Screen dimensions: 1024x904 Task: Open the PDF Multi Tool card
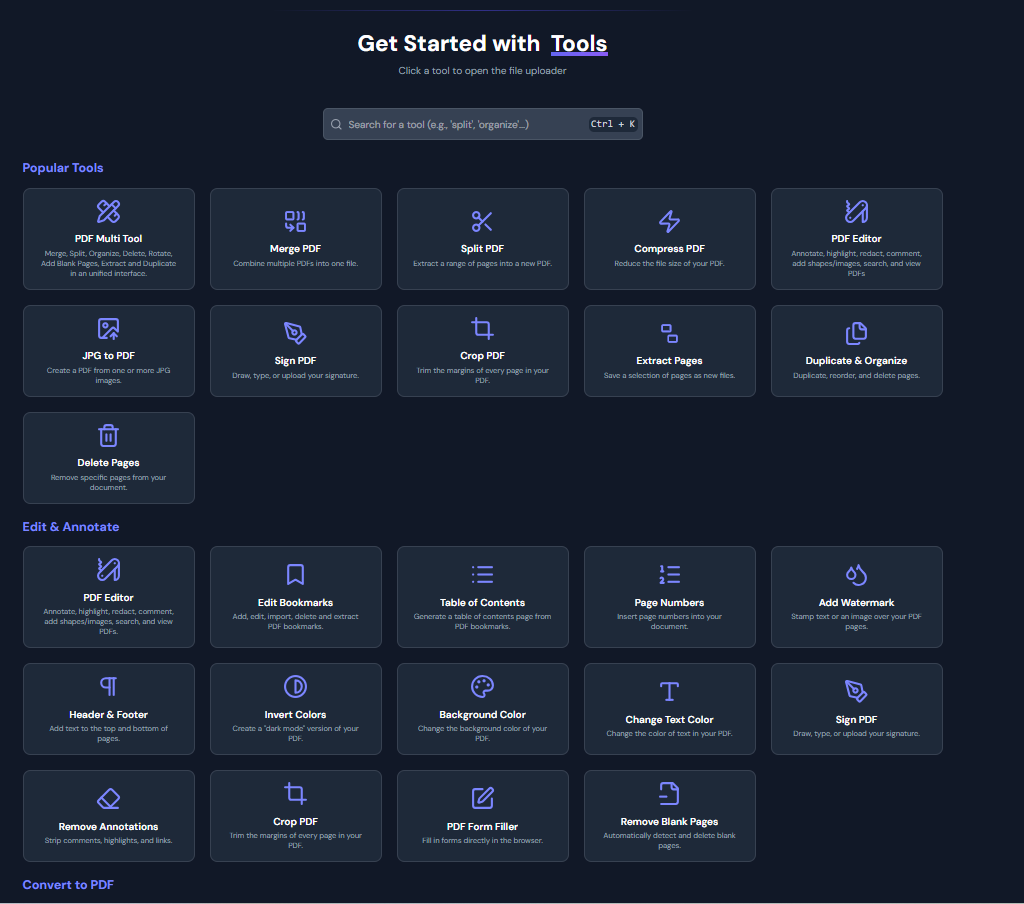pyautogui.click(x=108, y=239)
